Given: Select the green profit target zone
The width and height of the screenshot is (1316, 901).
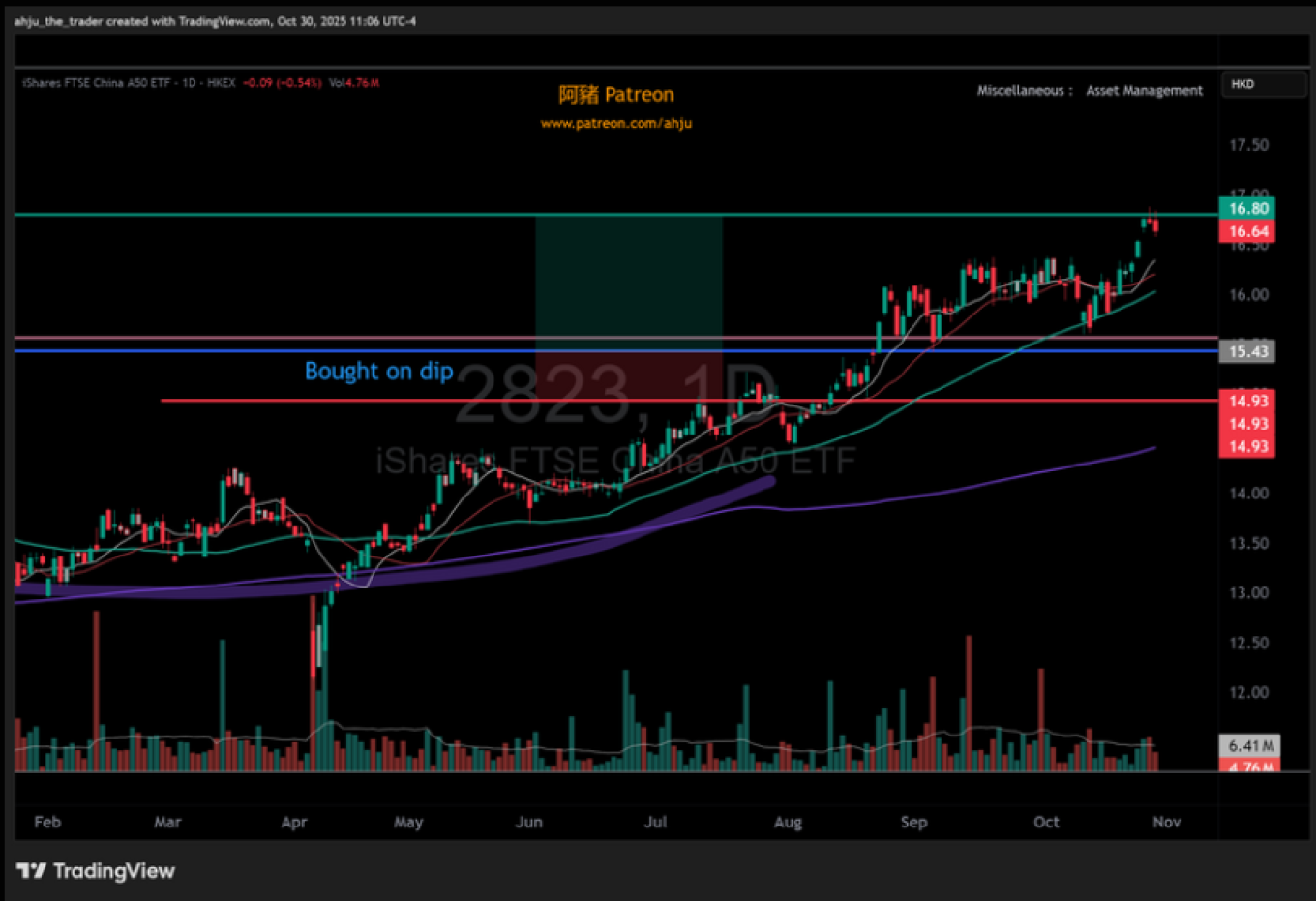Looking at the screenshot, I should point(628,276).
